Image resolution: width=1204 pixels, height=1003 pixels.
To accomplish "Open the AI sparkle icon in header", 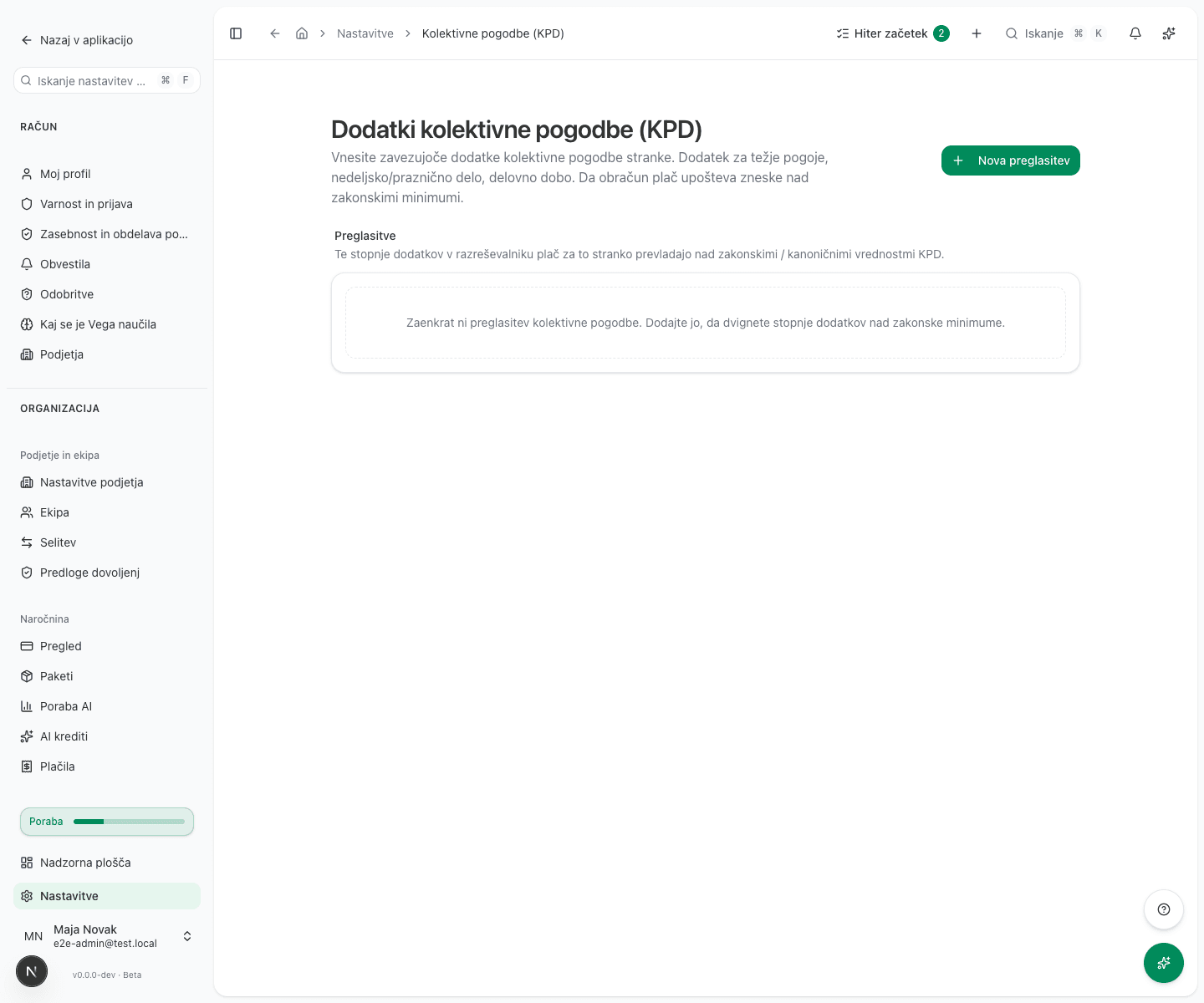I will [x=1169, y=33].
